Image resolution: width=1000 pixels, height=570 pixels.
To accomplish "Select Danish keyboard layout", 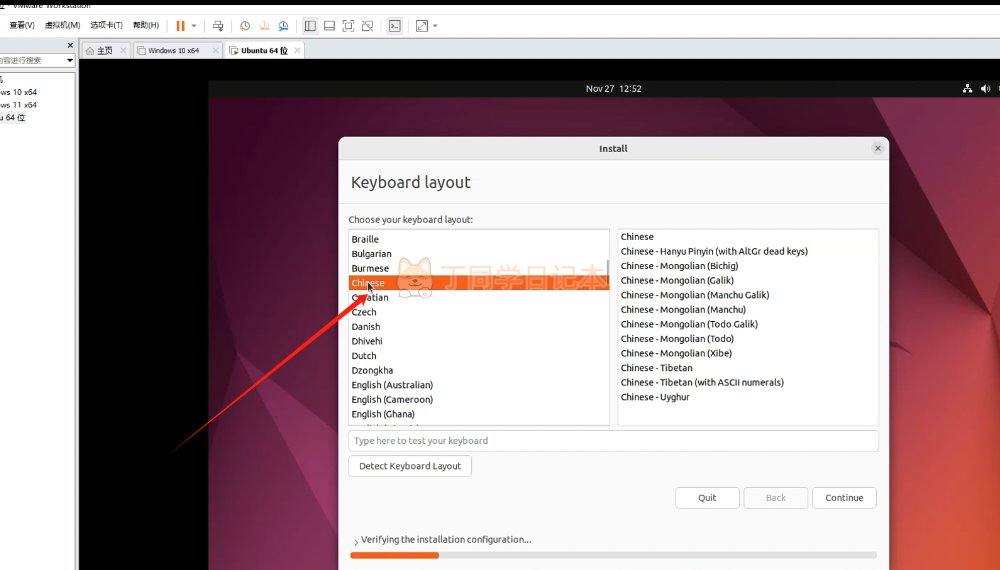I will click(x=478, y=326).
